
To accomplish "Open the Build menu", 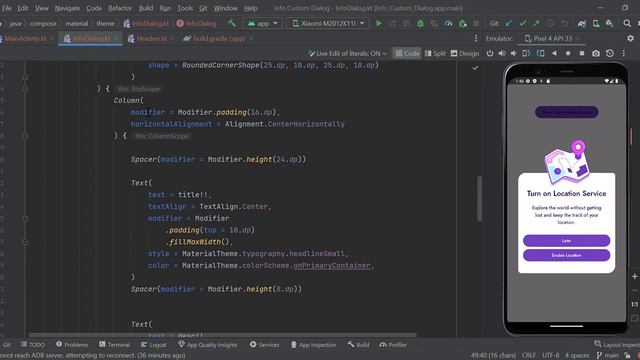I will click(146, 8).
